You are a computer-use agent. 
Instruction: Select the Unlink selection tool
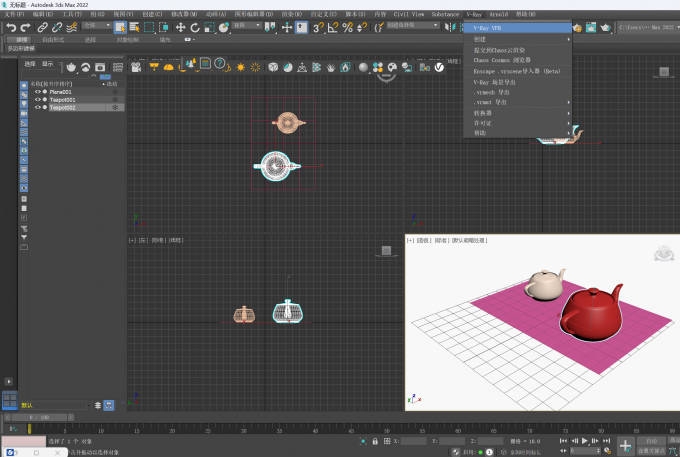pos(57,27)
